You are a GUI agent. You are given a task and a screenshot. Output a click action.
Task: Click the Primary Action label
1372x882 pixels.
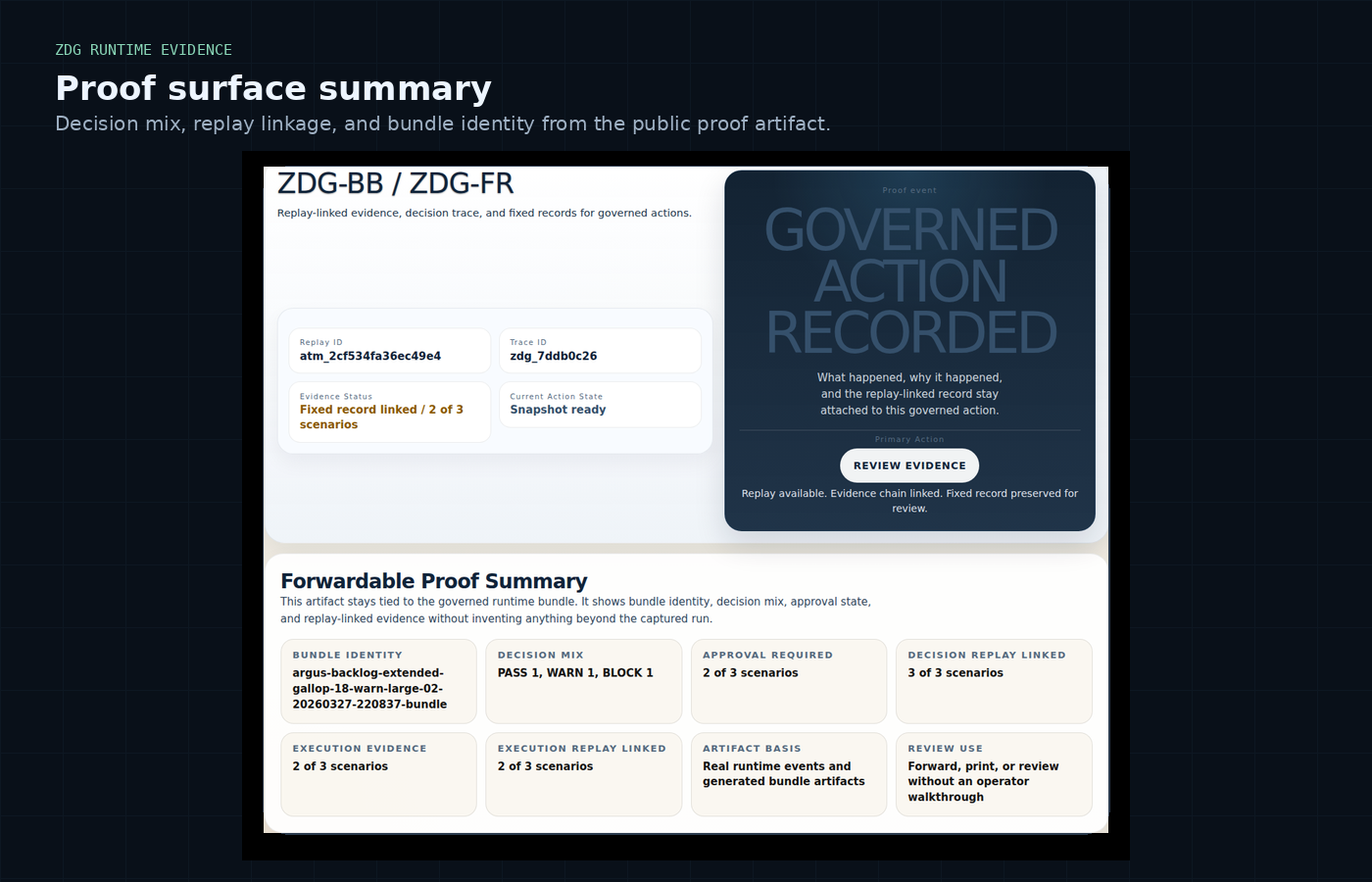coord(909,439)
